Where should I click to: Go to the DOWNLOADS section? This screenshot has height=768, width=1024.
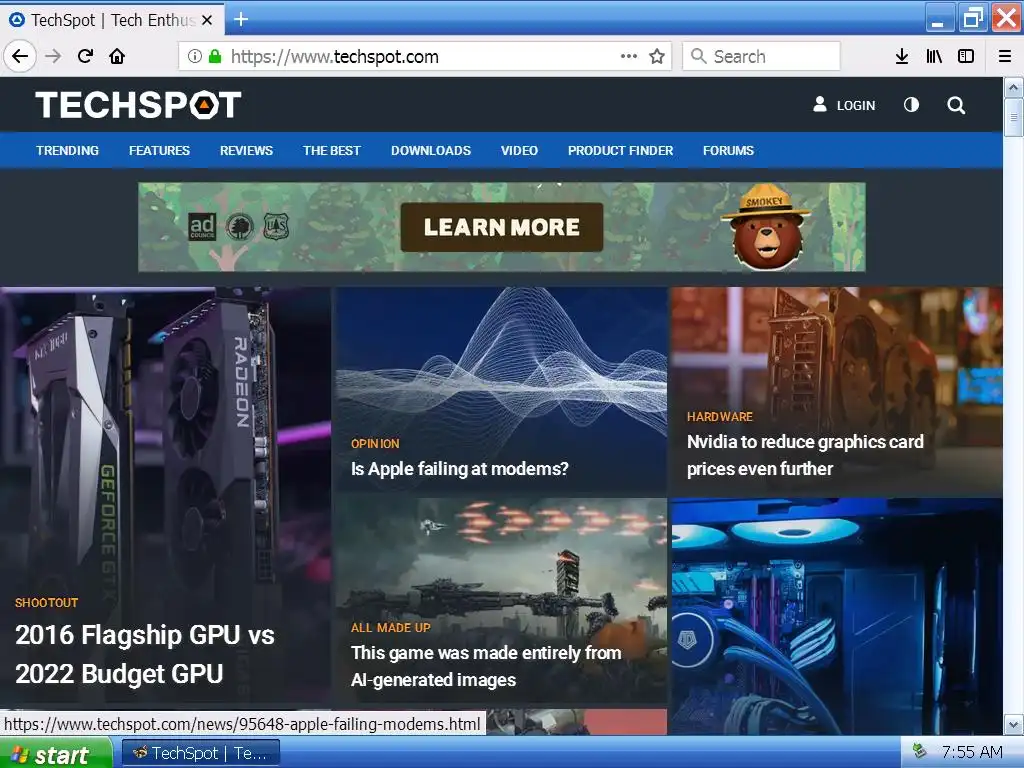[431, 151]
